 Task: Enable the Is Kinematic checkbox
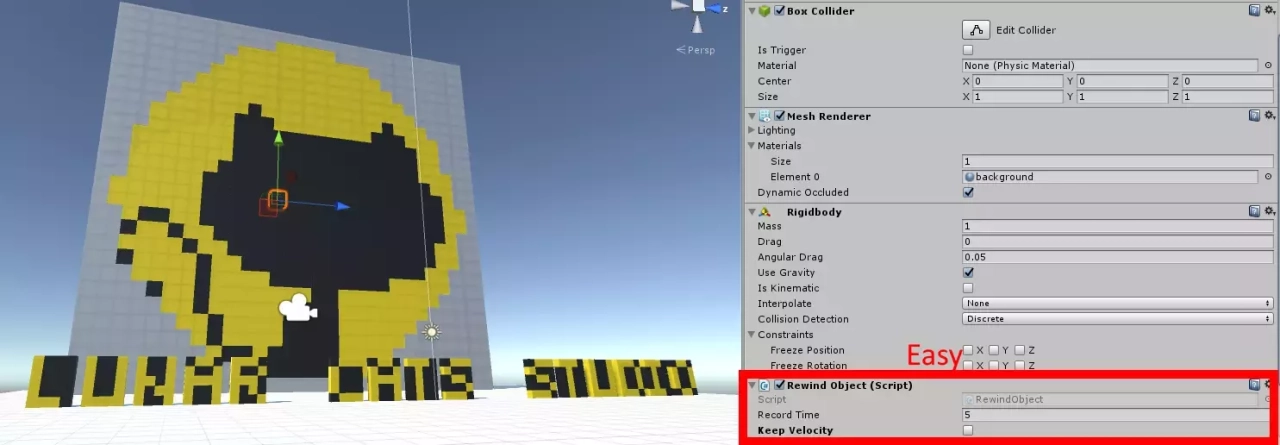(967, 288)
